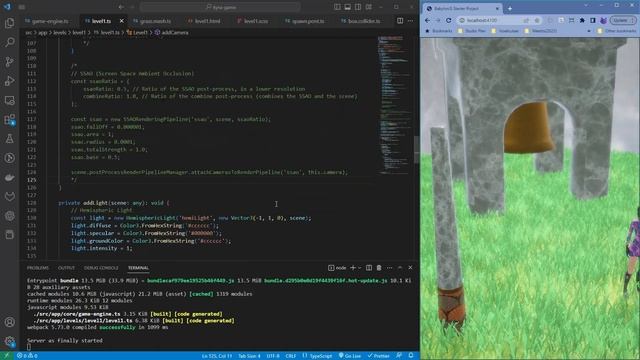Open the Search view in activity bar
The height and width of the screenshot is (360, 640).
[x=9, y=42]
